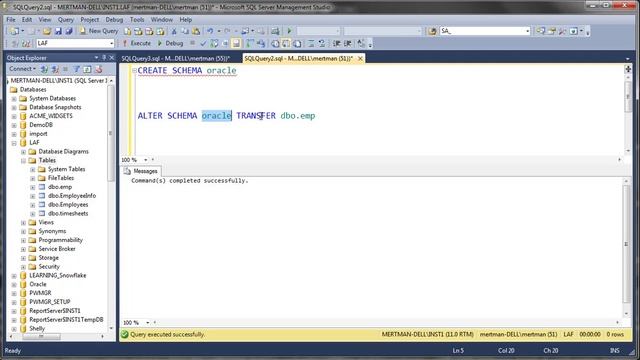Click the Object Explorer horizontal scrollbar

[x=41, y=337]
